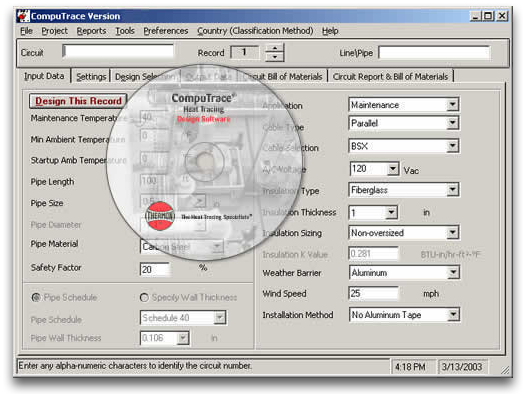The height and width of the screenshot is (394, 523).
Task: Click the Weather Barrier label
Action: (292, 273)
